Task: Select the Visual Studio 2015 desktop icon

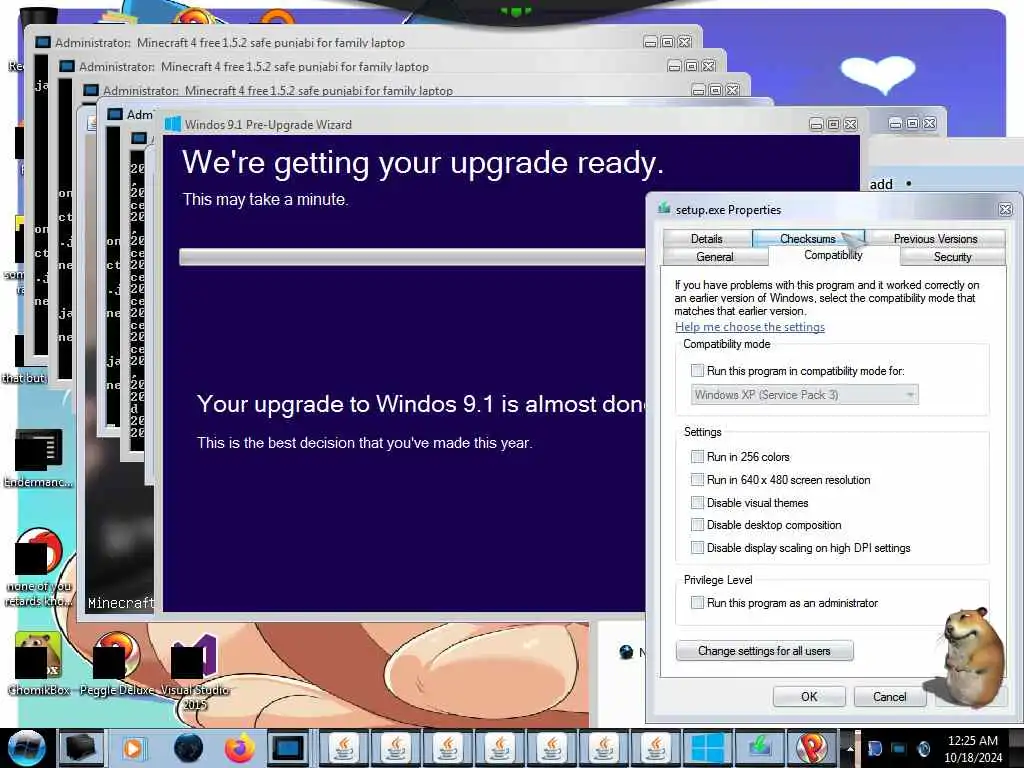Action: [x=194, y=673]
